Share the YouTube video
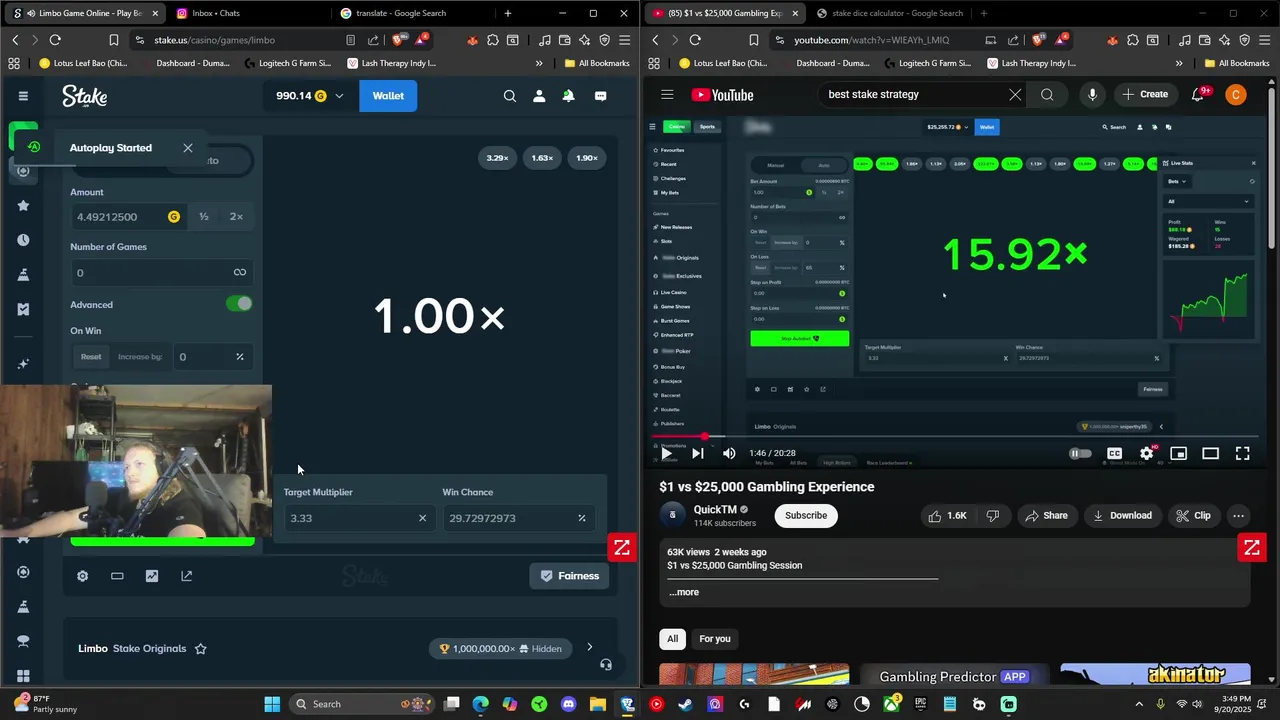Viewport: 1280px width, 720px height. (1046, 516)
